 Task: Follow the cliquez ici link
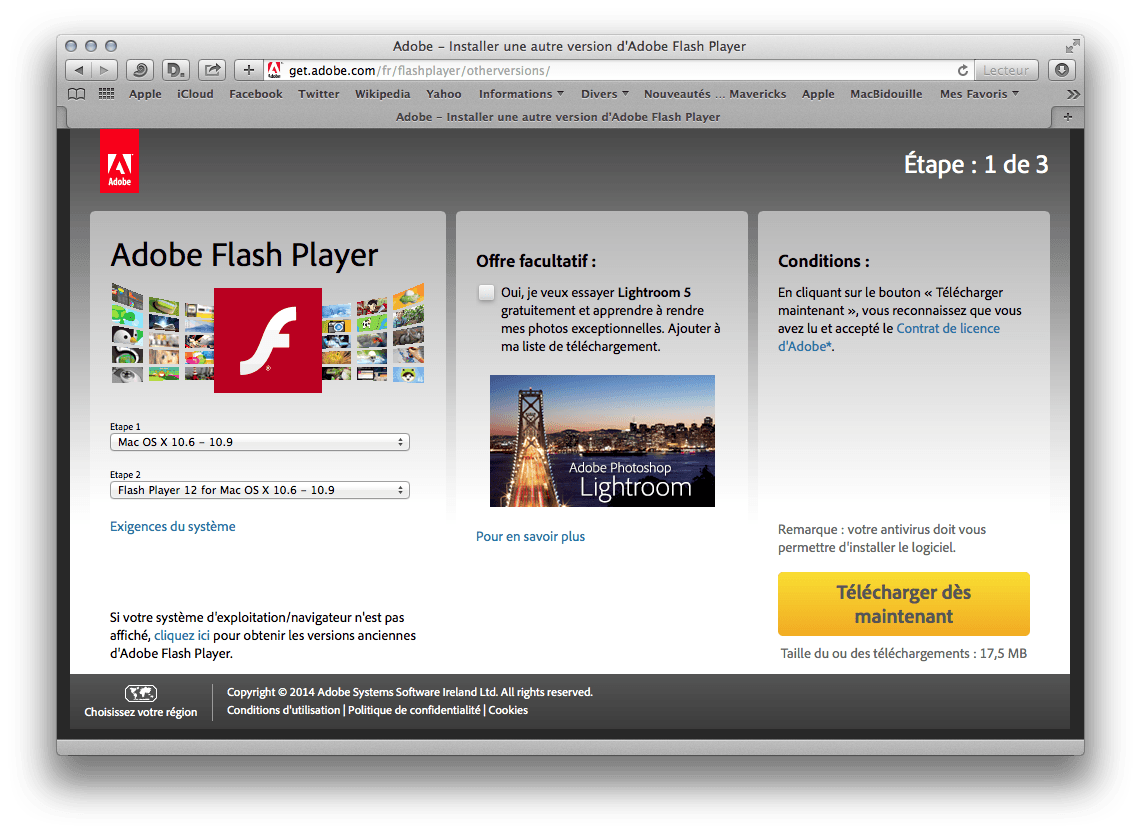tap(182, 635)
